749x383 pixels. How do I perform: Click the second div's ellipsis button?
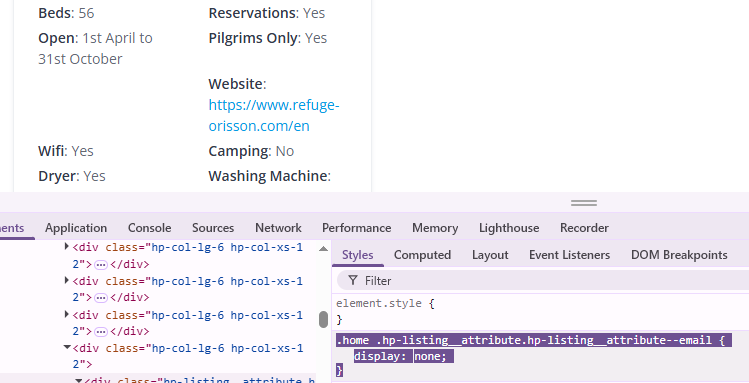100,298
